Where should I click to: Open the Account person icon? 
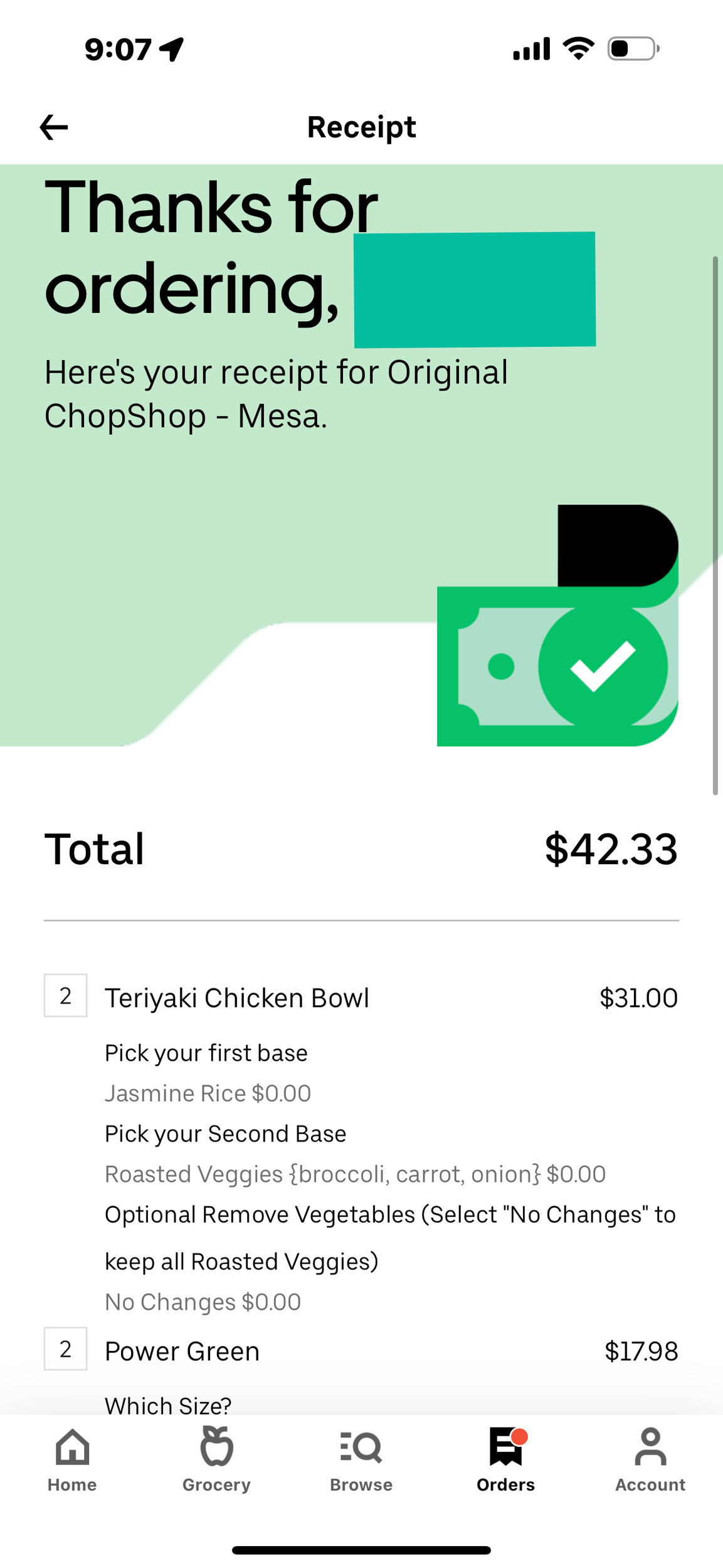[x=650, y=1448]
